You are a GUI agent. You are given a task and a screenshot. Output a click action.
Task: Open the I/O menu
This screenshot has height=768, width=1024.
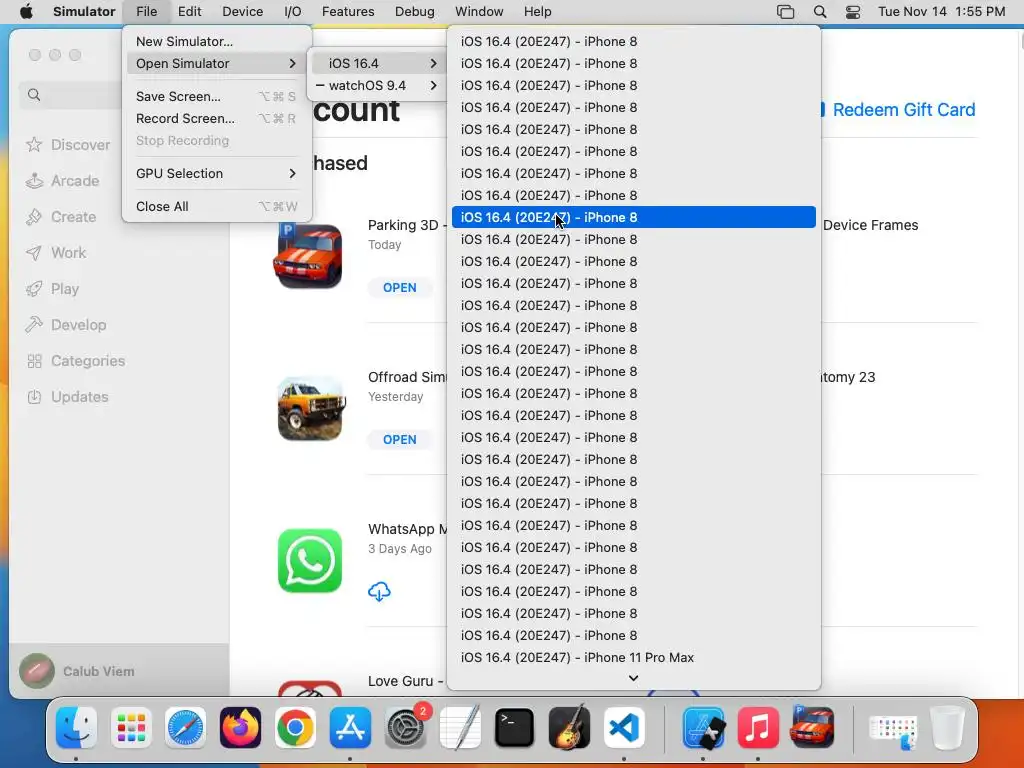pos(293,12)
